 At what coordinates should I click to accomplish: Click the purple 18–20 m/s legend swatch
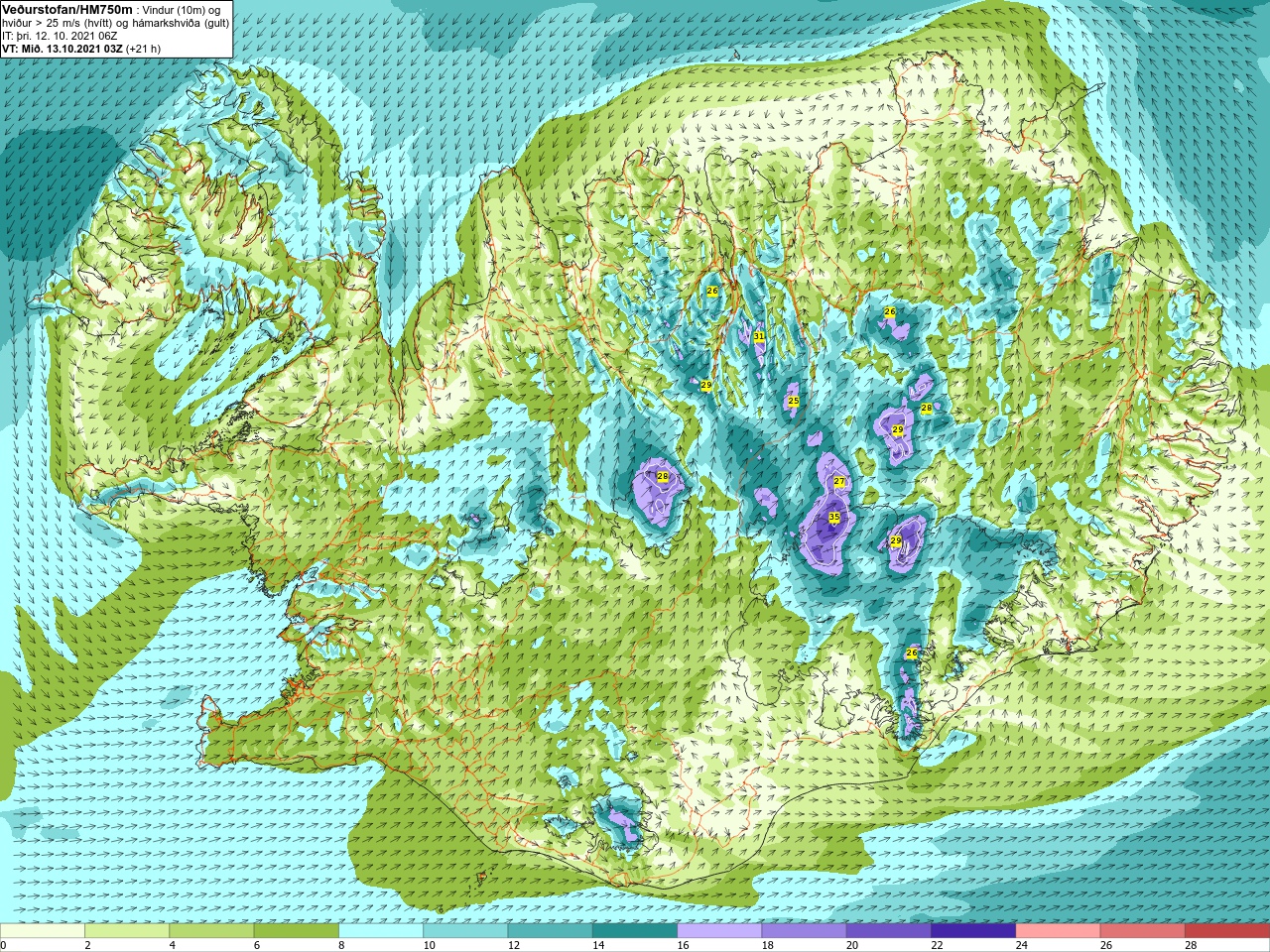(804, 931)
